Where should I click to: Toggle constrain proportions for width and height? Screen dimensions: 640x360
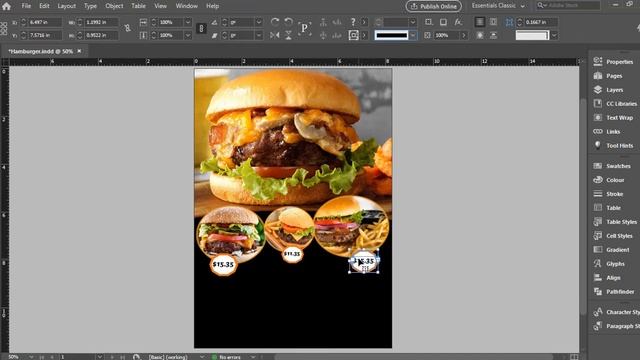[128, 28]
